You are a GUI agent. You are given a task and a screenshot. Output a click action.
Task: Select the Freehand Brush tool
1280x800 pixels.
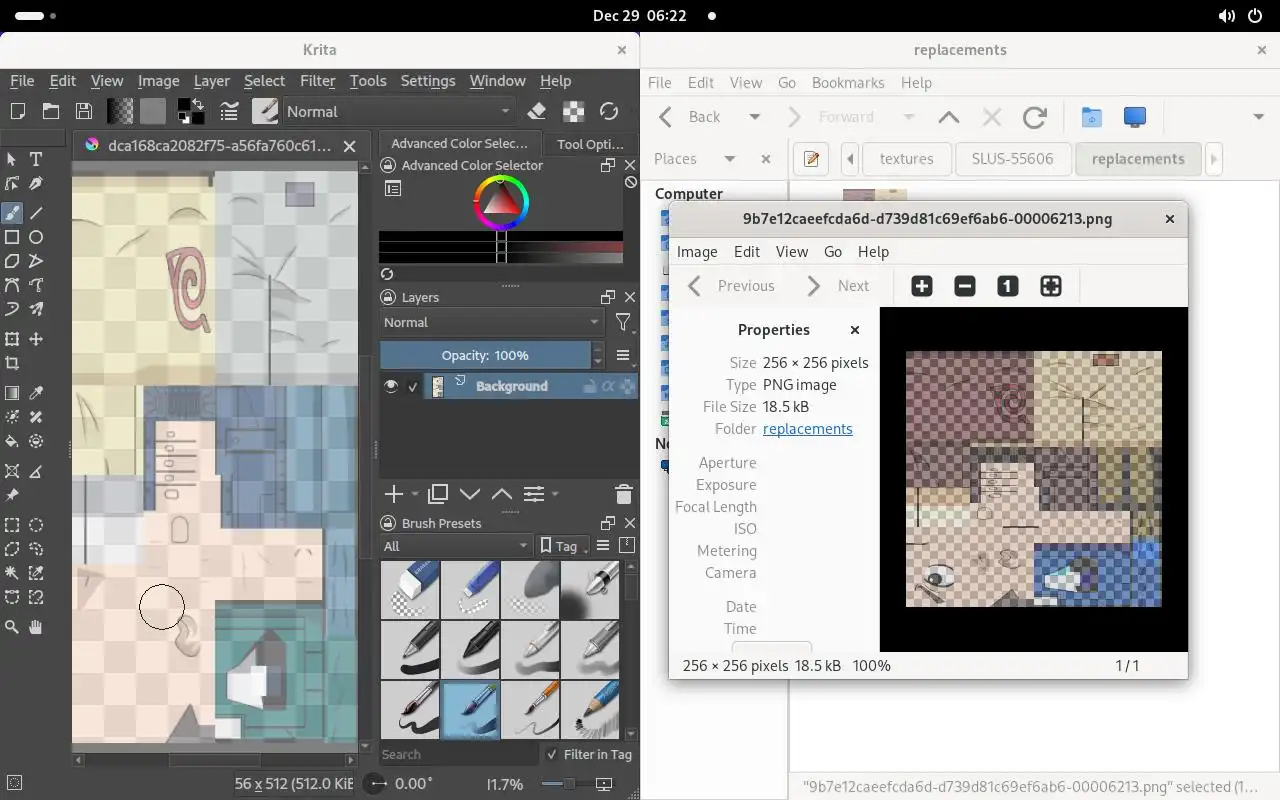tap(12, 212)
